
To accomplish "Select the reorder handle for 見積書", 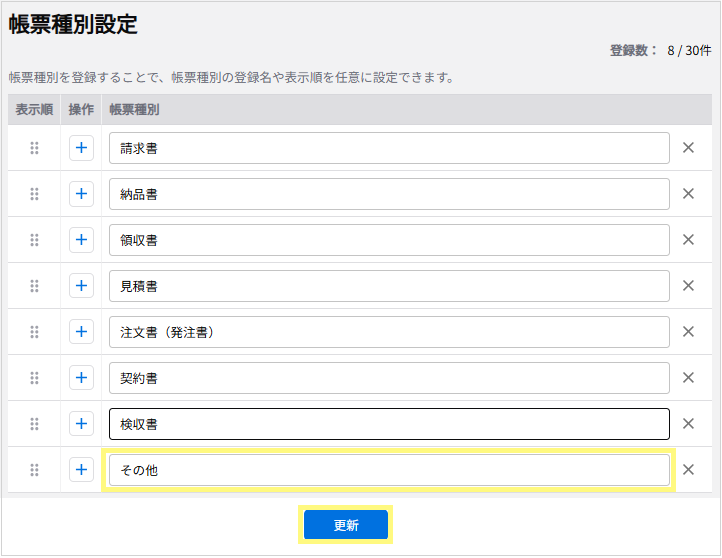I will coord(35,286).
